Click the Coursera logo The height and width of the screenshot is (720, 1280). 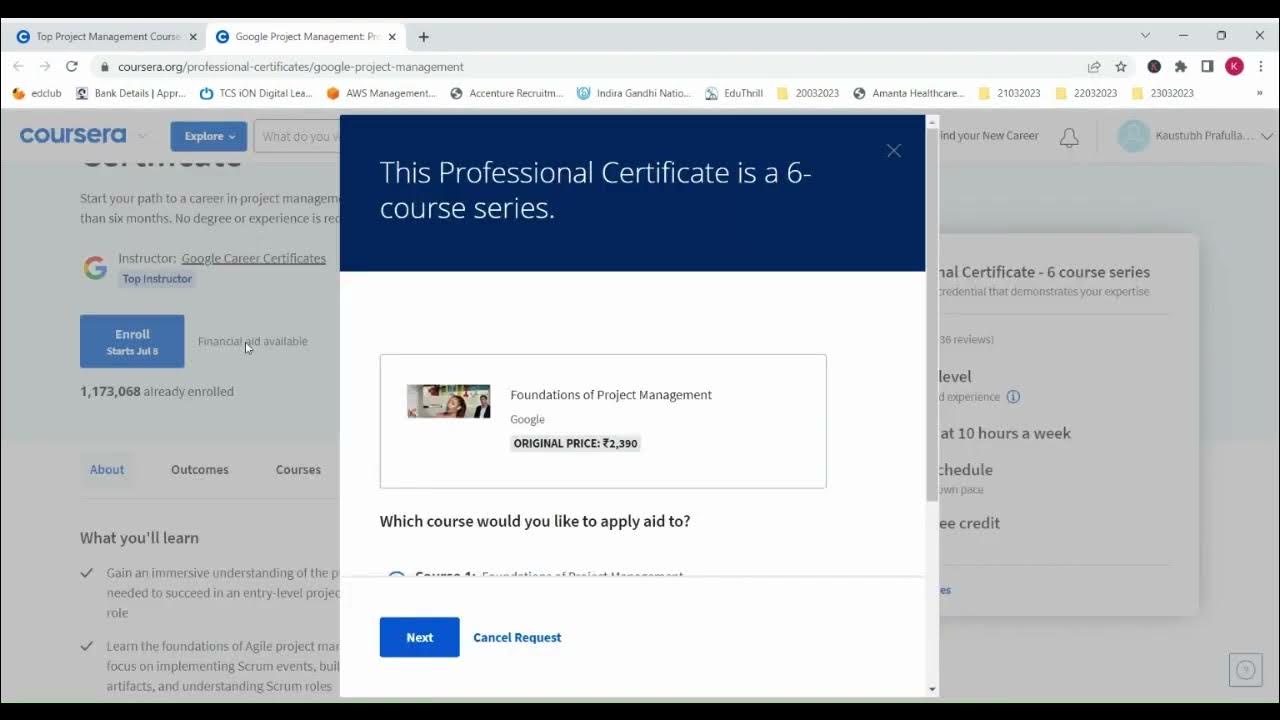click(73, 135)
